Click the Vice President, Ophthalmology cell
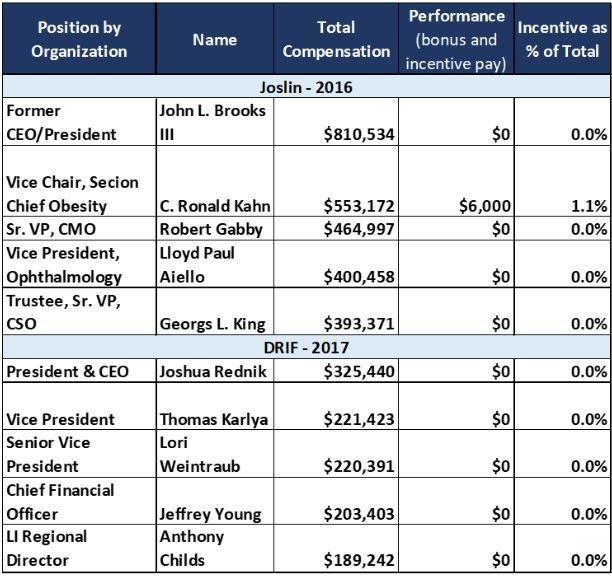 pos(79,264)
